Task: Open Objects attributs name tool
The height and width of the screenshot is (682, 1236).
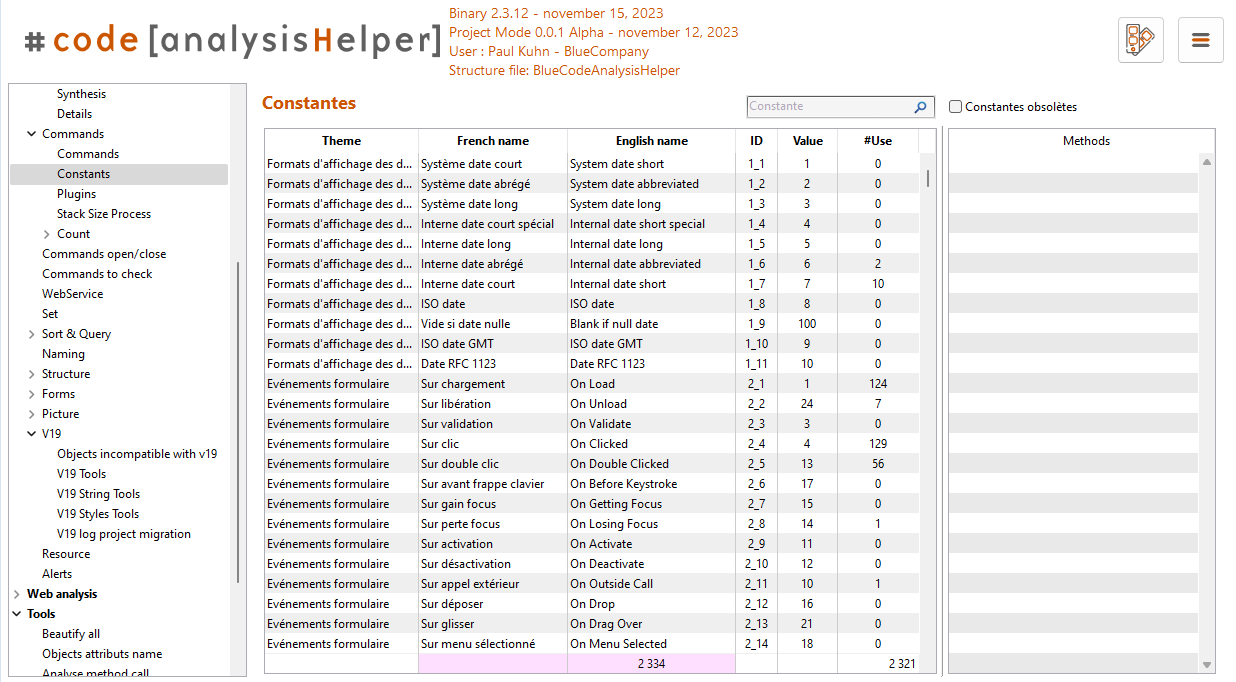Action: 102,654
